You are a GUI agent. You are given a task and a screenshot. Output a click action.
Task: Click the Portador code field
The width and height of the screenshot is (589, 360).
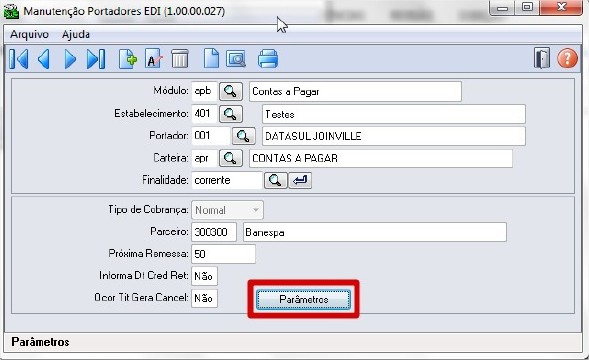click(211, 136)
